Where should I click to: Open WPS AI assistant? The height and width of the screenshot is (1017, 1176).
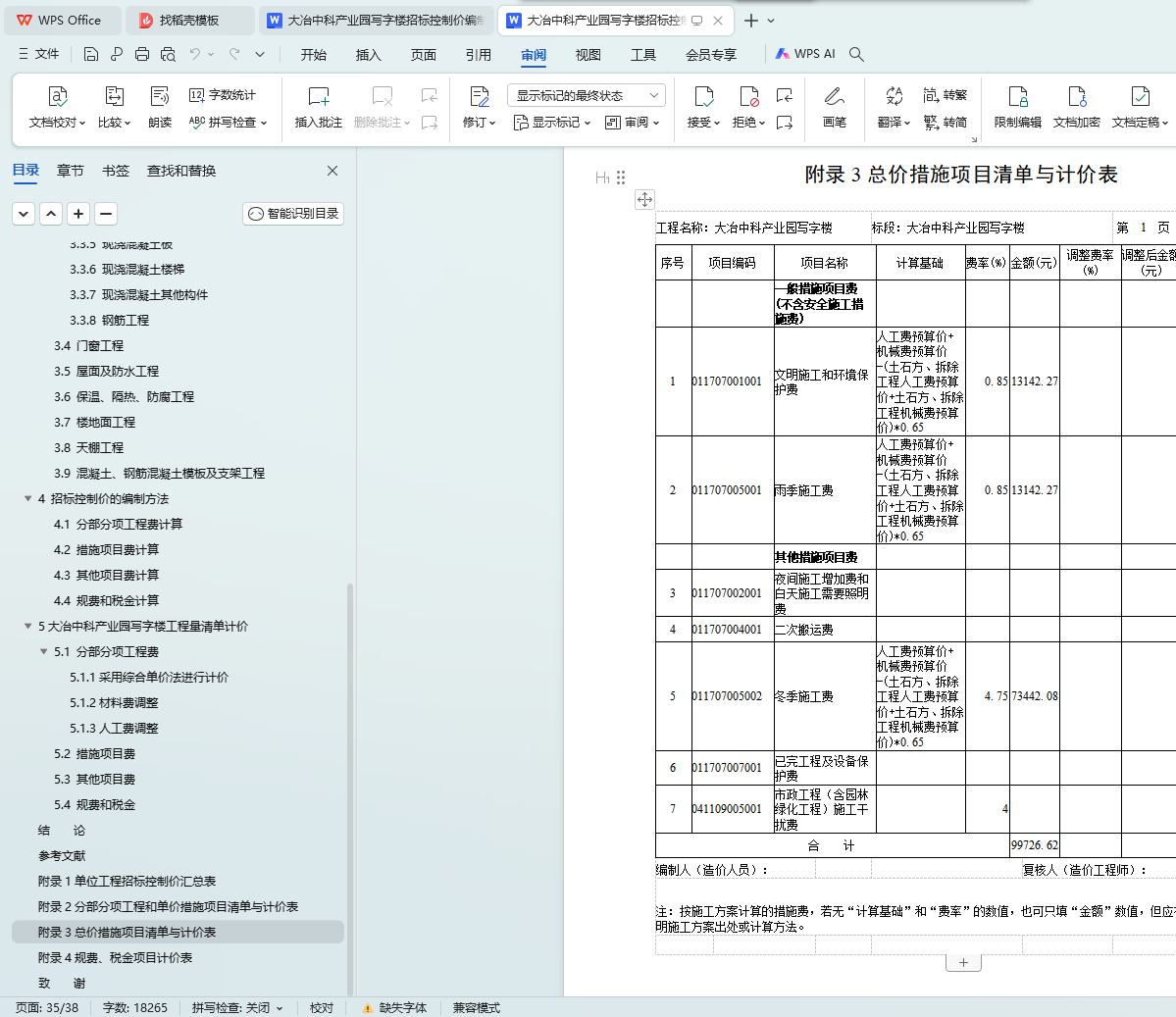[804, 54]
